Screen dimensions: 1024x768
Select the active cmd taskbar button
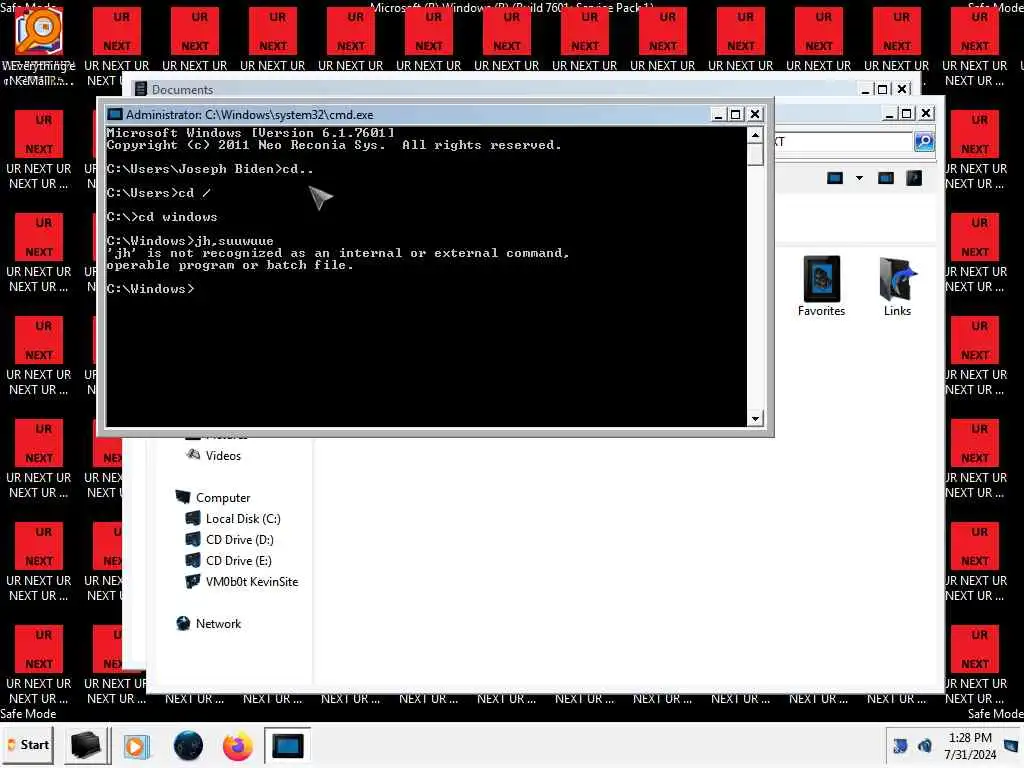tap(287, 746)
